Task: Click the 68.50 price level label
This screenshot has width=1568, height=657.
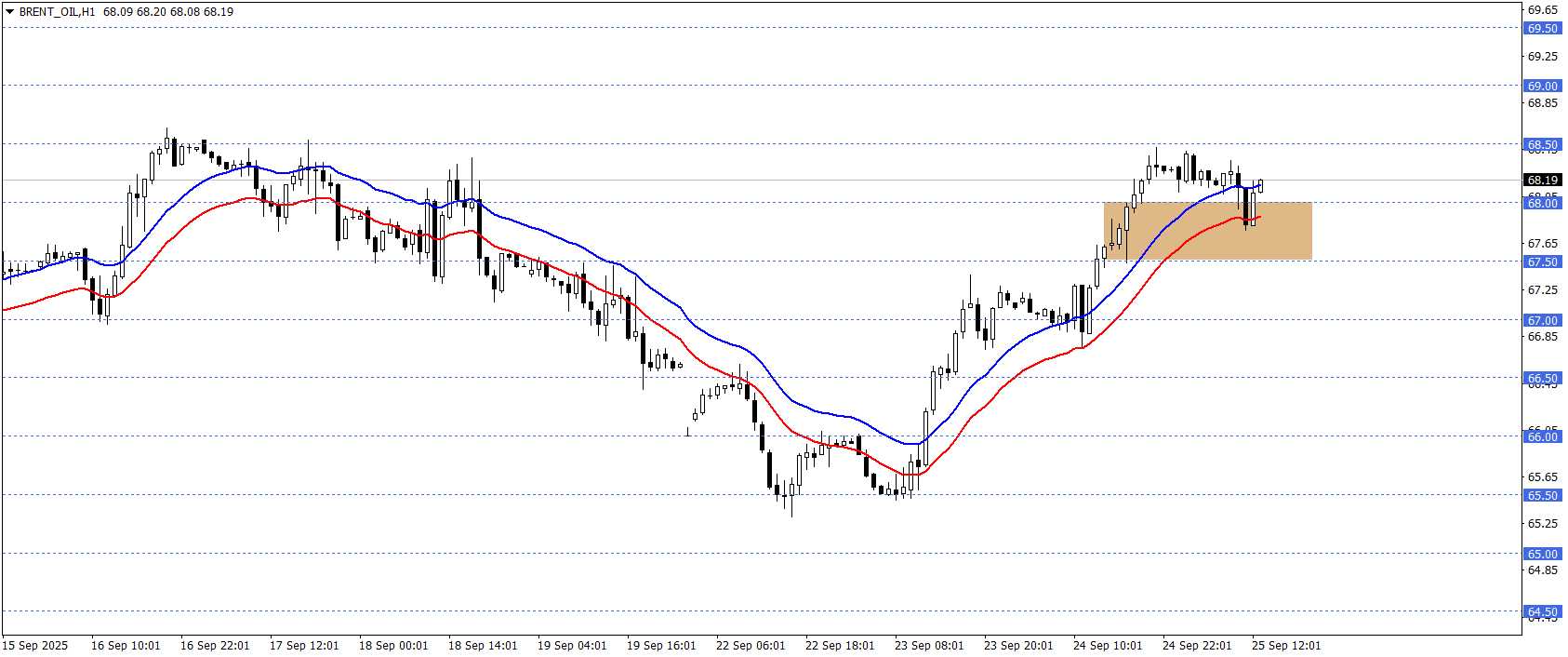Action: click(1542, 145)
